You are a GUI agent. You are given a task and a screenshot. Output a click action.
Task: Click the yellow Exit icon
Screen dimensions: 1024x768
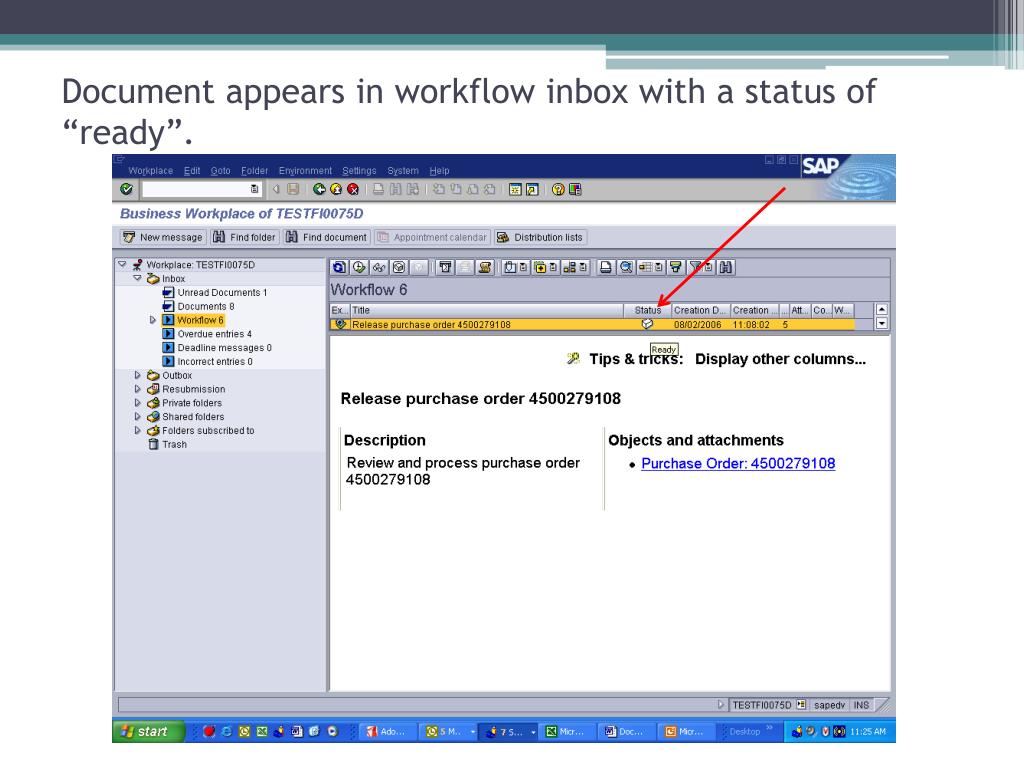(336, 189)
